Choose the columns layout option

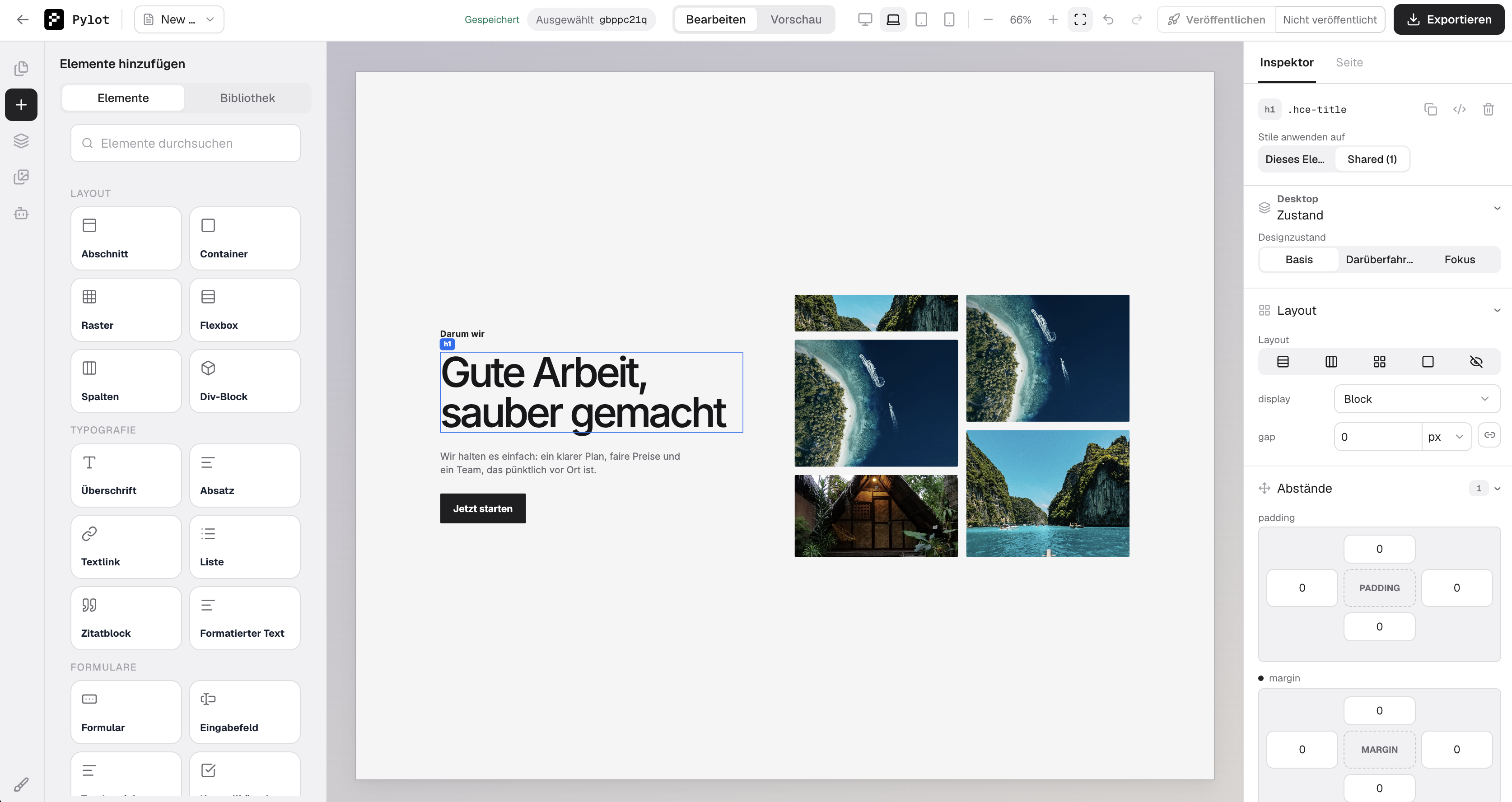(x=1331, y=362)
